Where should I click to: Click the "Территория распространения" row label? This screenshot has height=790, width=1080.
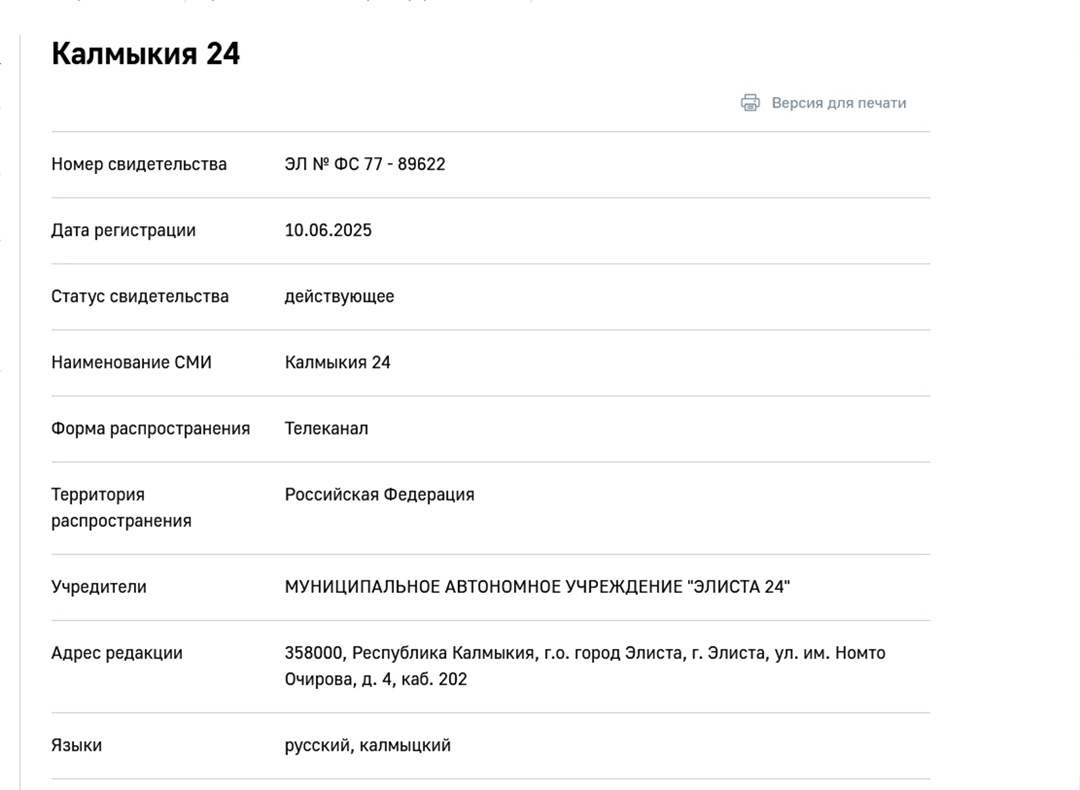click(121, 508)
